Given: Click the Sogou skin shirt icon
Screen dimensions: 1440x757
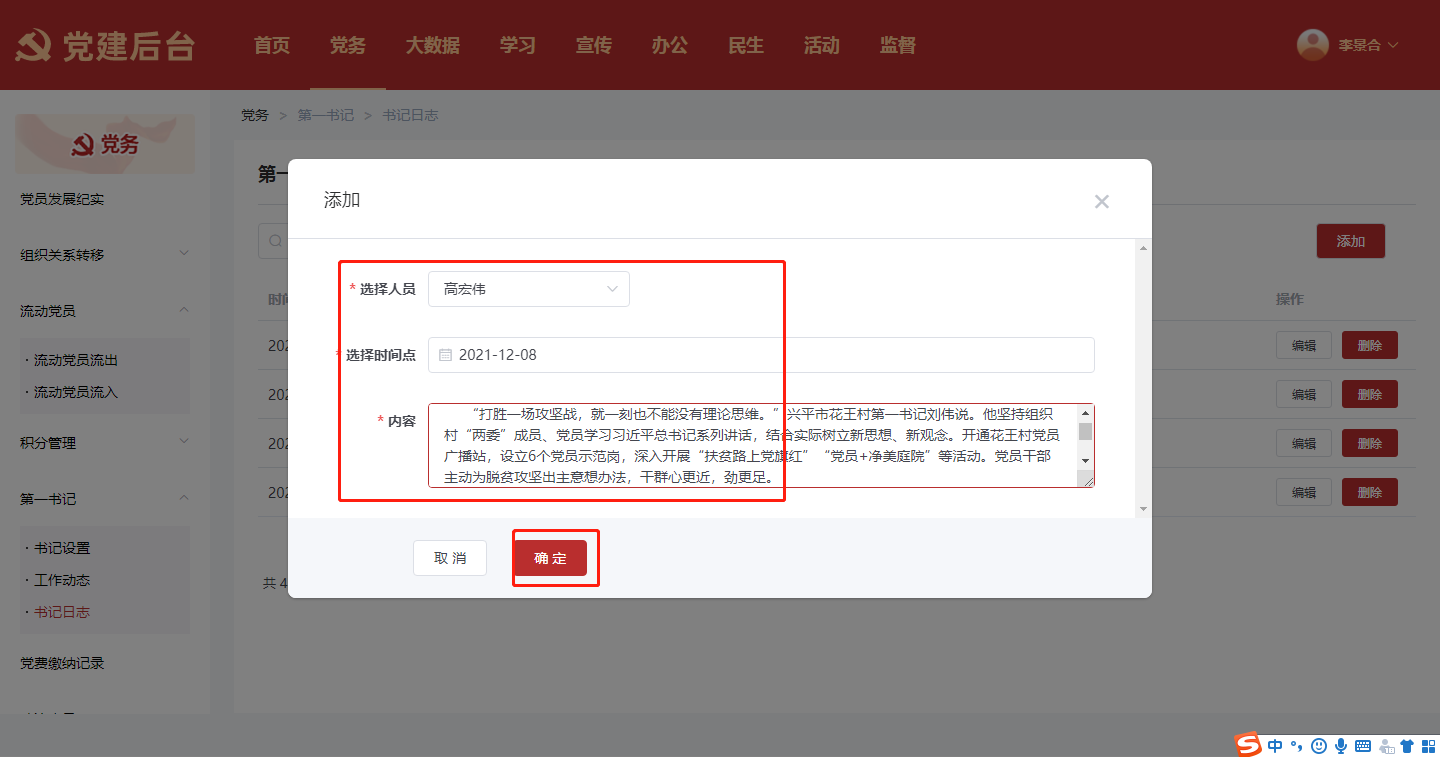Looking at the screenshot, I should (x=1407, y=745).
